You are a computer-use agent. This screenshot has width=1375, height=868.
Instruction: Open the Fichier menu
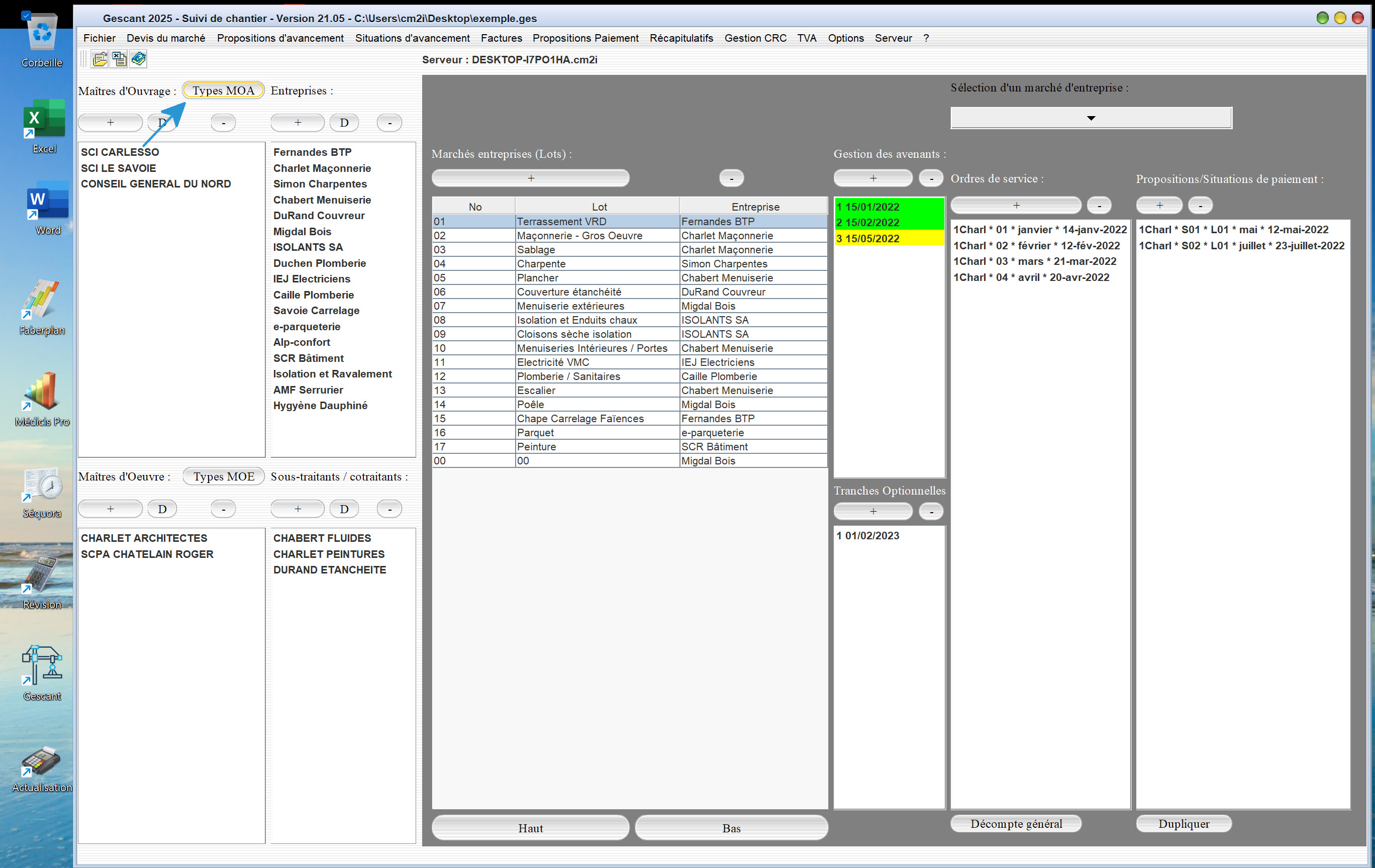point(100,38)
